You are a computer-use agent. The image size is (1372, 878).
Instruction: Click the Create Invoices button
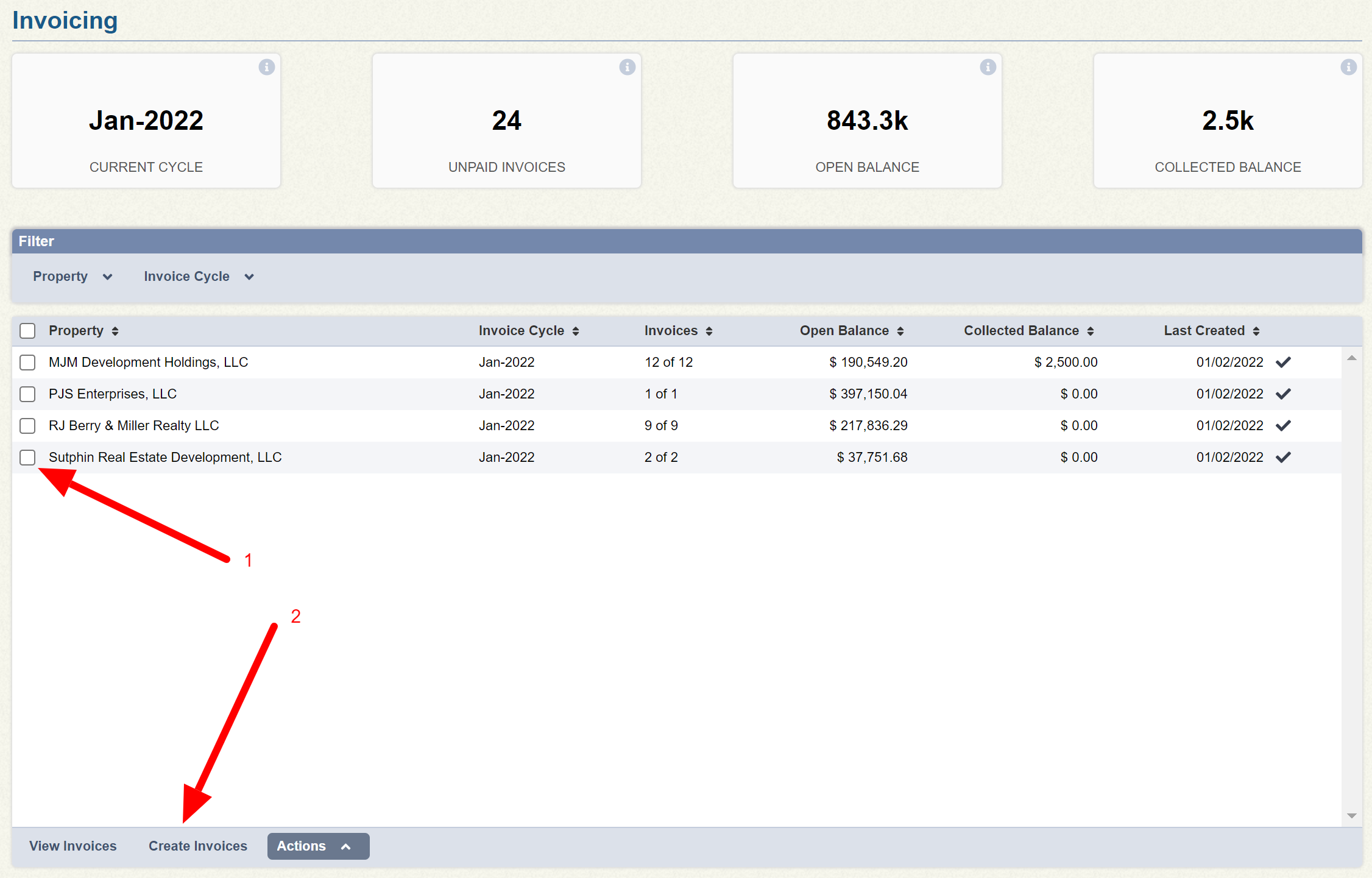click(198, 846)
